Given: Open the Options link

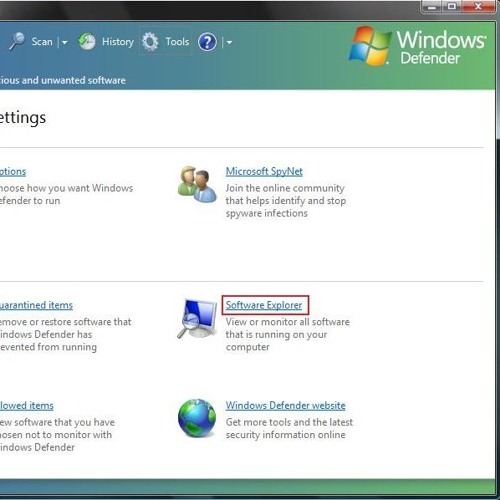Looking at the screenshot, I should (13, 172).
